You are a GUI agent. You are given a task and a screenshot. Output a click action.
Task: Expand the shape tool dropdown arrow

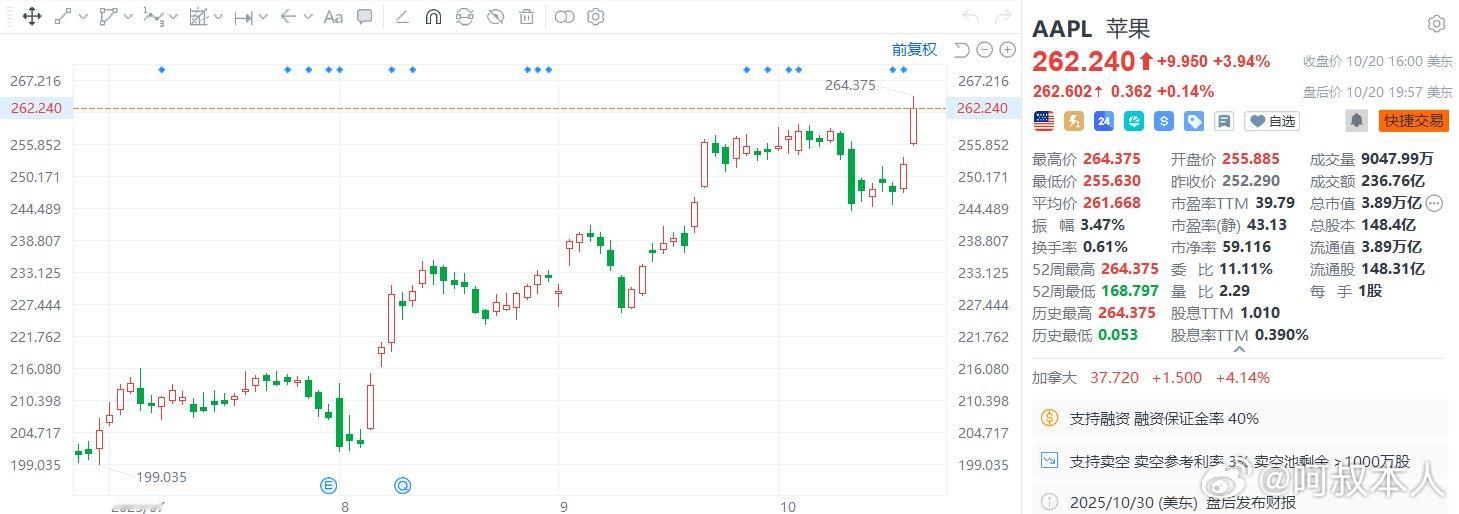[x=128, y=17]
